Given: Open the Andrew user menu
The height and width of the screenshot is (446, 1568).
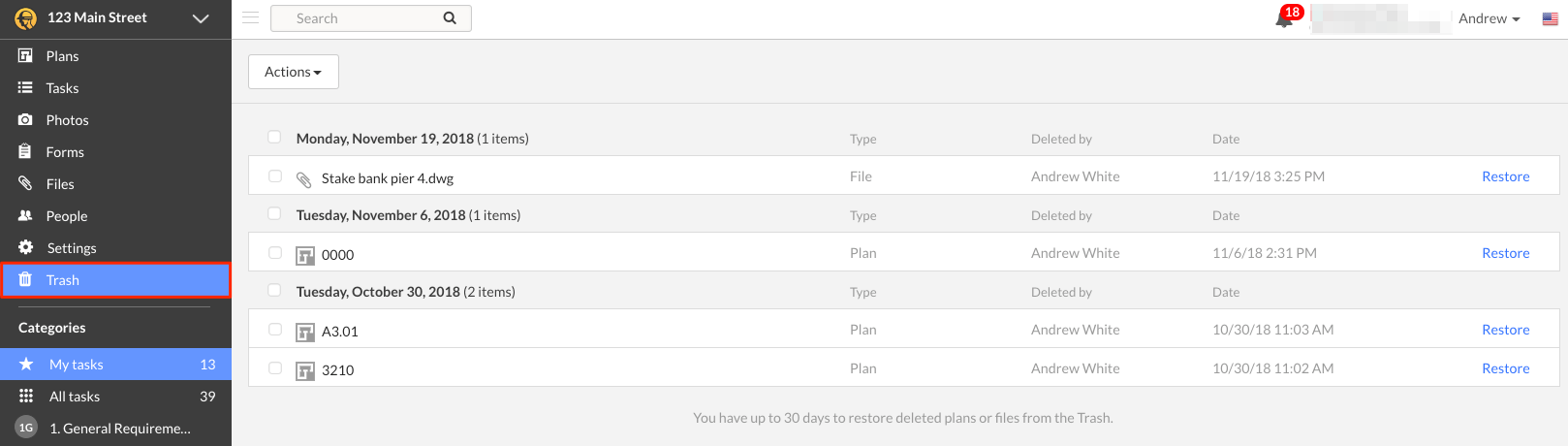Looking at the screenshot, I should 1489,18.
